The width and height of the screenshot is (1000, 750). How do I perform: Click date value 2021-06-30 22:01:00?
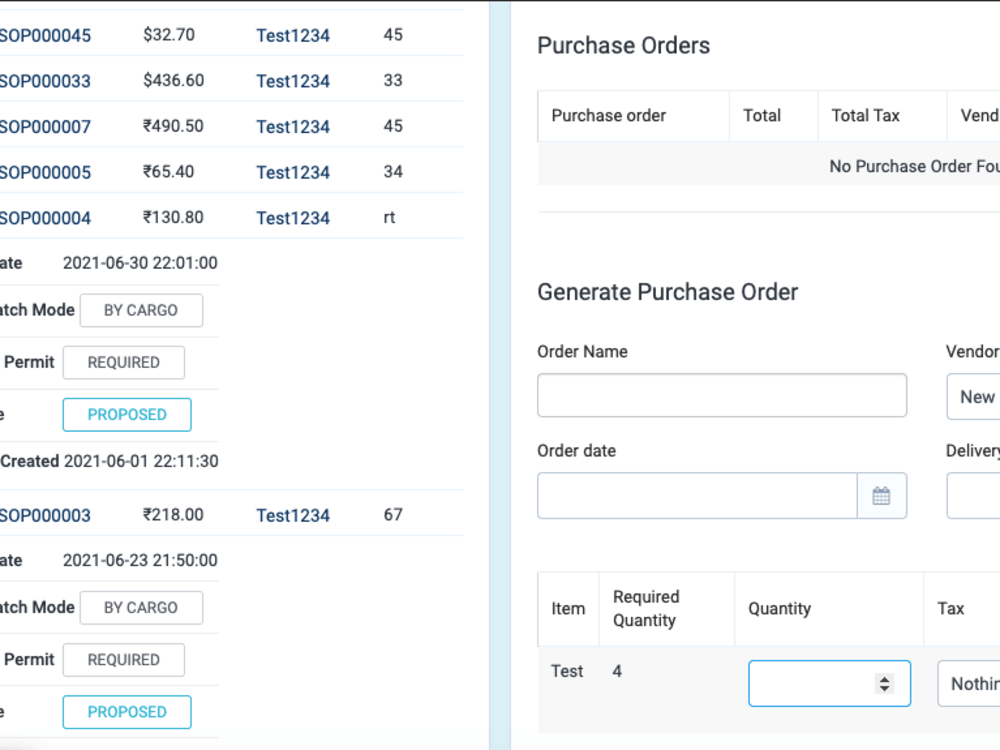(x=140, y=263)
